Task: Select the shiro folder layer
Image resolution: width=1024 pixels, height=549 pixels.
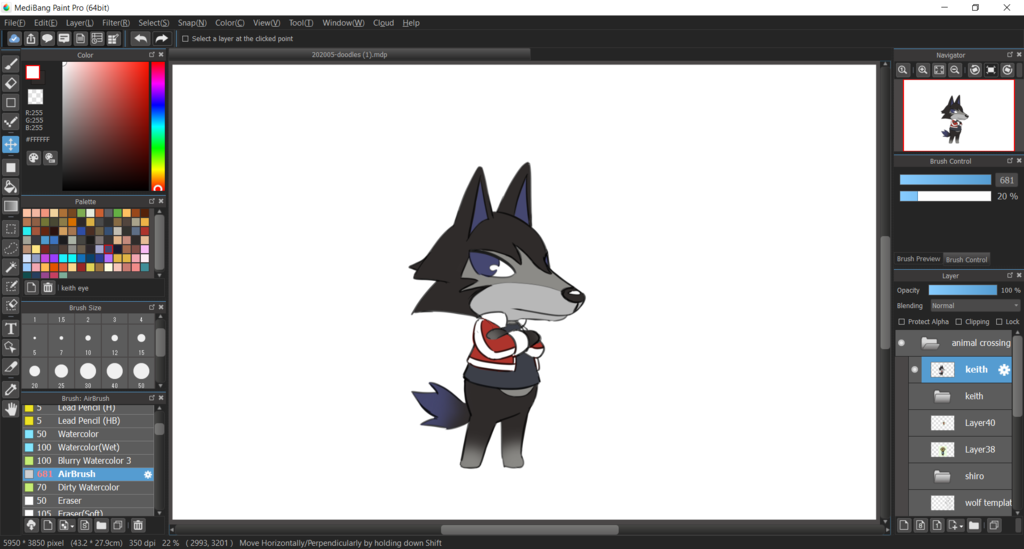Action: [960, 477]
